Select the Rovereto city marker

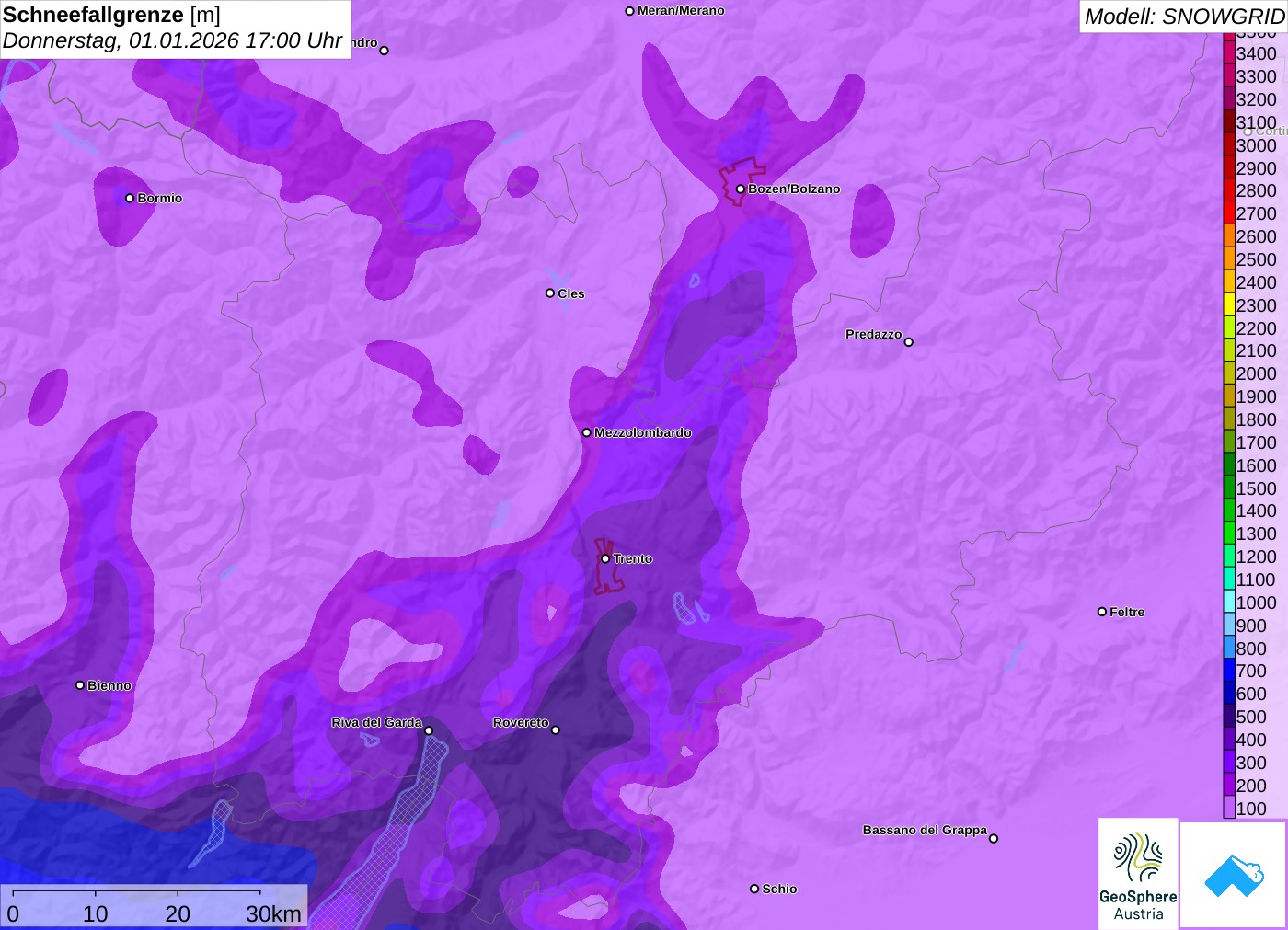tap(556, 730)
